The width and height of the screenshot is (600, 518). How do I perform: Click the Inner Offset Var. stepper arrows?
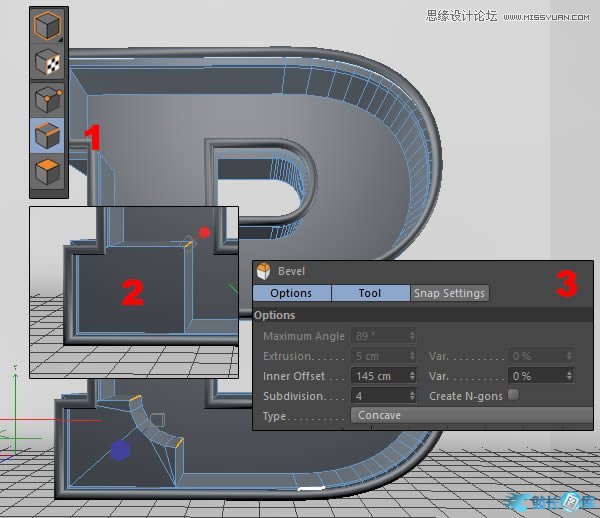(569, 376)
